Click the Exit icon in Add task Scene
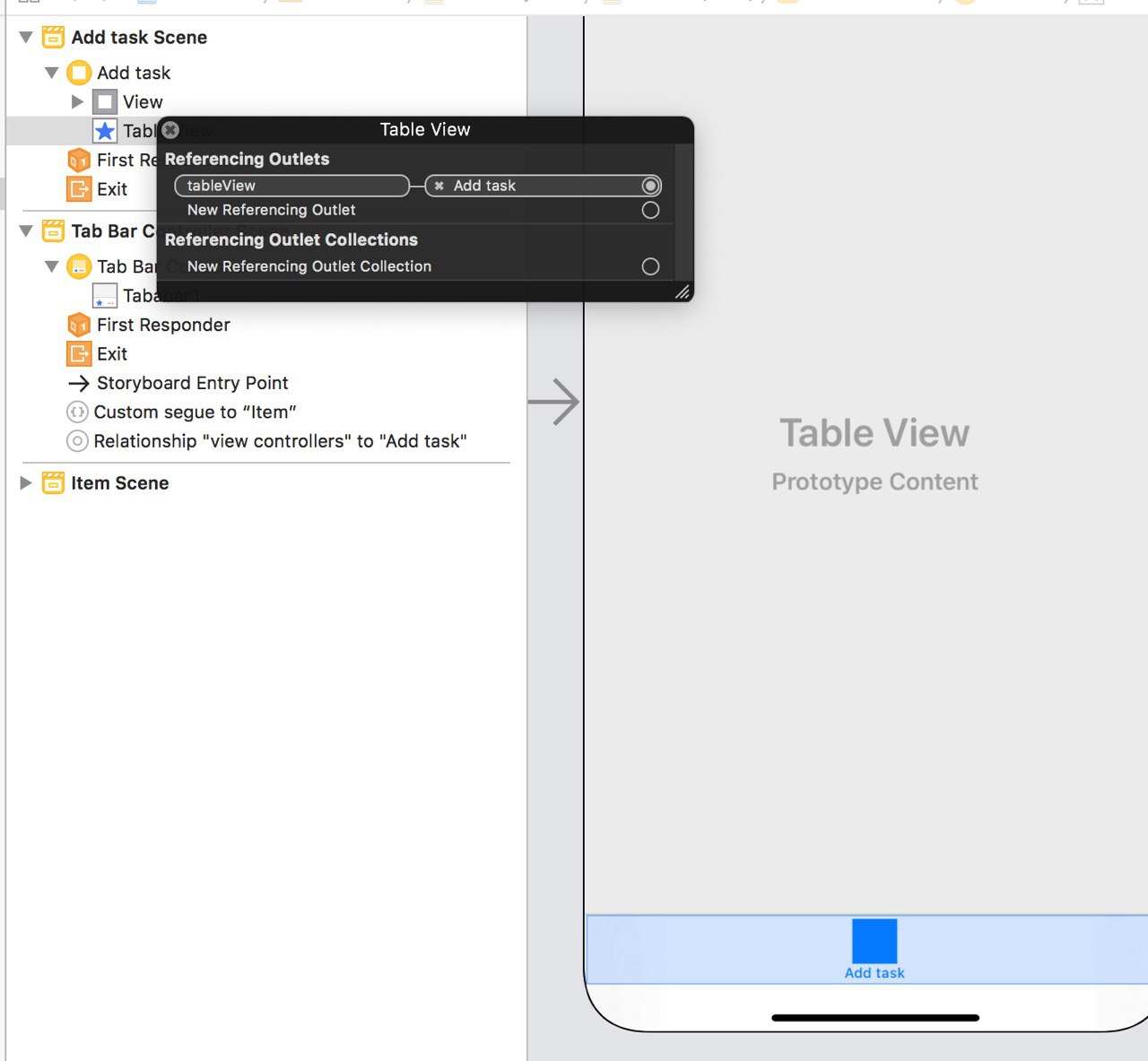Screen dimensions: 1148x1061 point(79,189)
